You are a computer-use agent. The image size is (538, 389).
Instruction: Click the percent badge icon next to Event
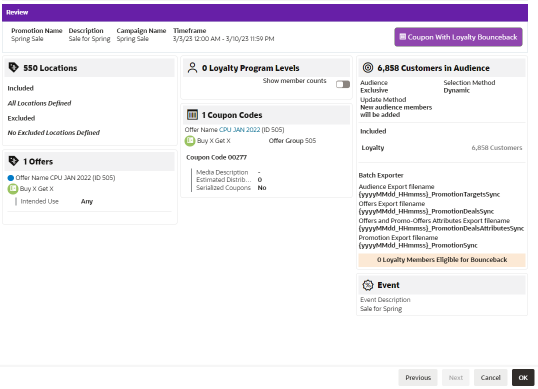(x=368, y=285)
